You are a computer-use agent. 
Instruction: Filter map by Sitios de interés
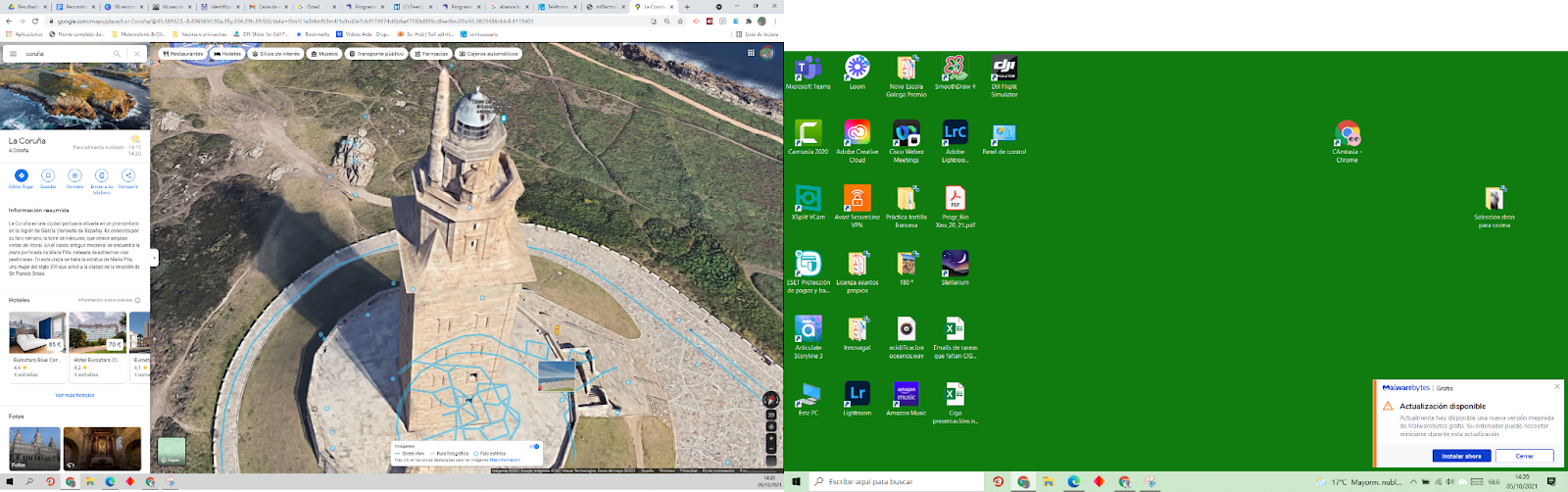click(276, 54)
